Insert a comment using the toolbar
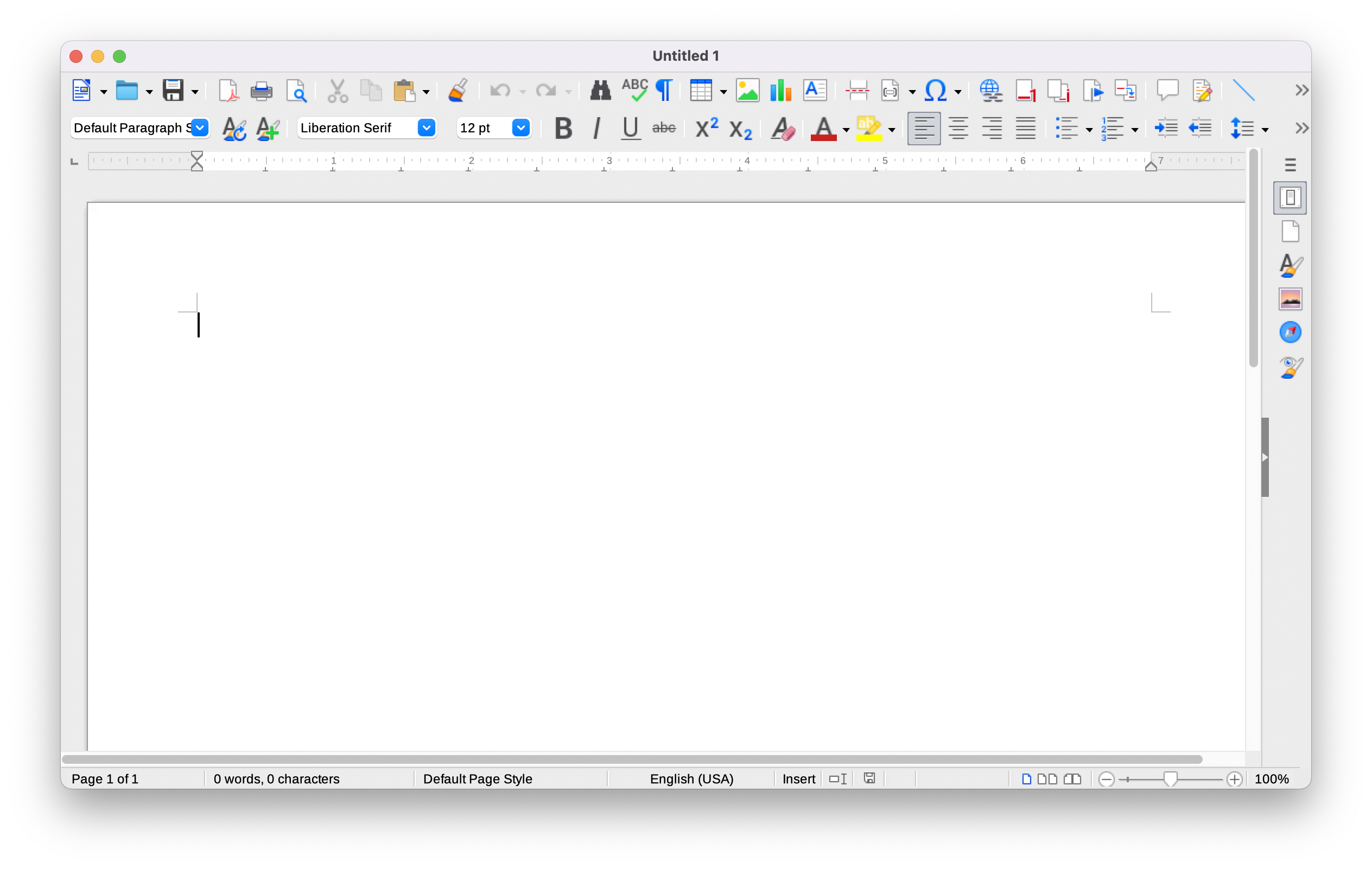The width and height of the screenshot is (1372, 869). point(1167,91)
